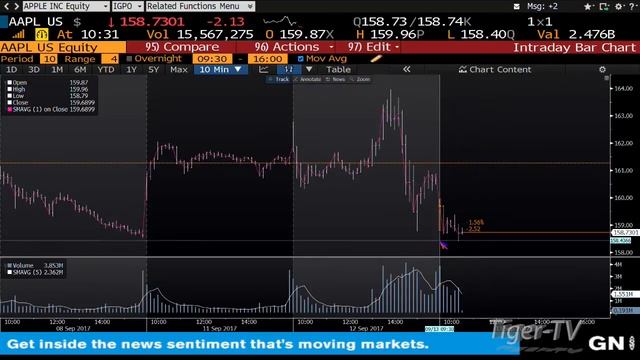Edit the Range value field
The height and width of the screenshot is (360, 640).
110,59
